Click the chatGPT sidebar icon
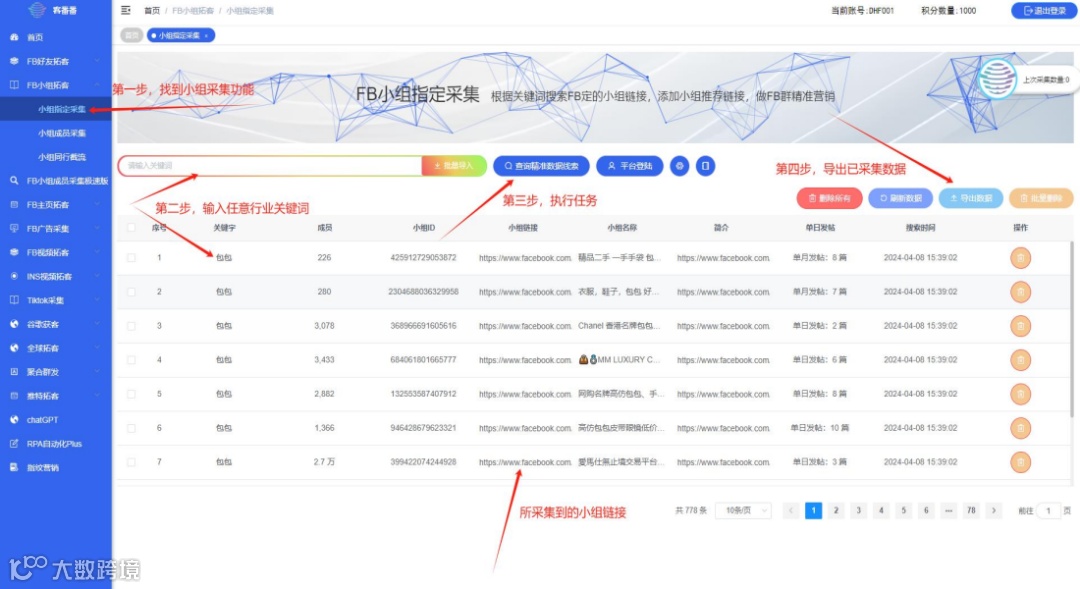Image resolution: width=1080 pixels, height=589 pixels. (x=14, y=420)
